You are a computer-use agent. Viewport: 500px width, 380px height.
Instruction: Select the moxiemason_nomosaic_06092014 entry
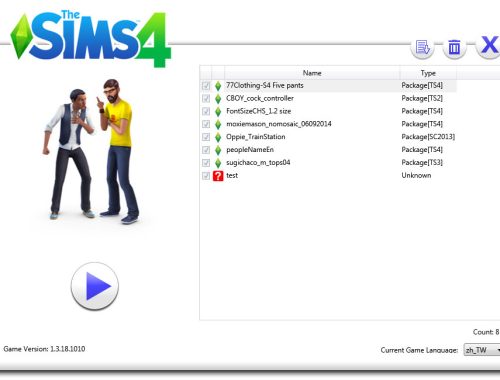click(279, 124)
